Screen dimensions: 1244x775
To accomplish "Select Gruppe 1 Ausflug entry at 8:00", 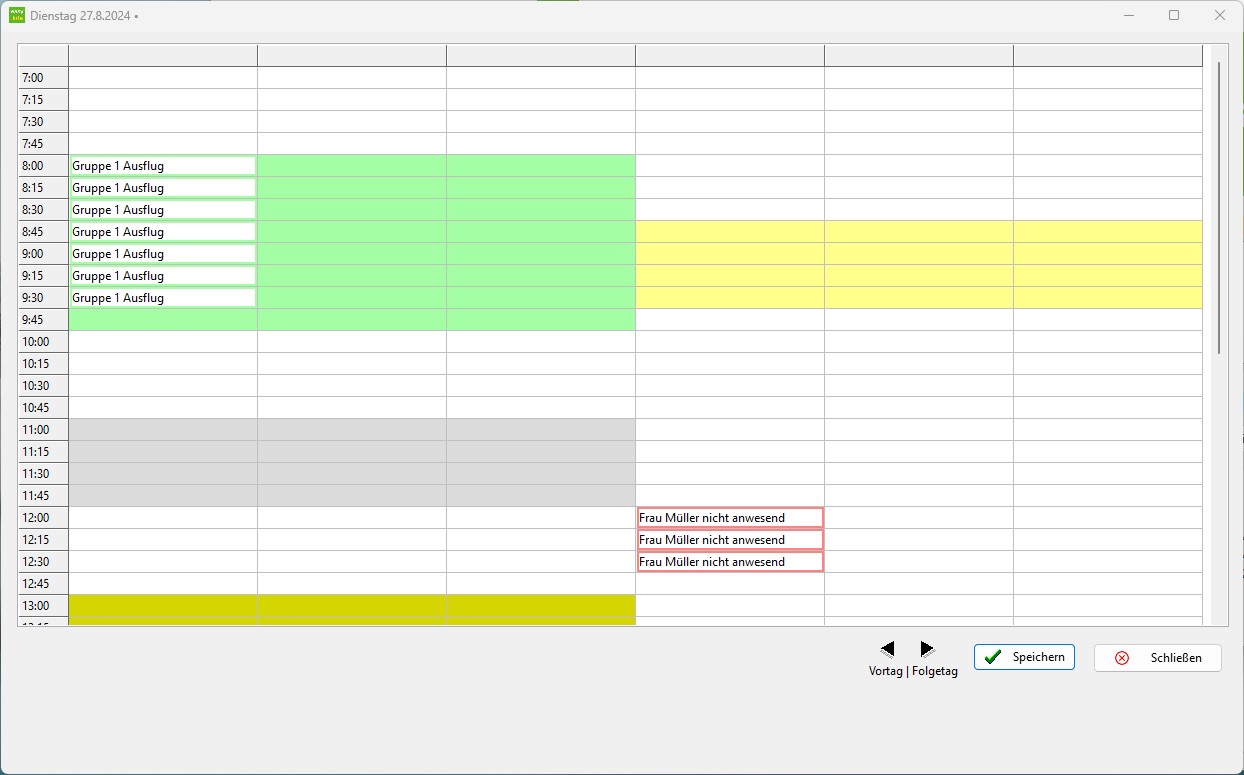I will 163,166.
